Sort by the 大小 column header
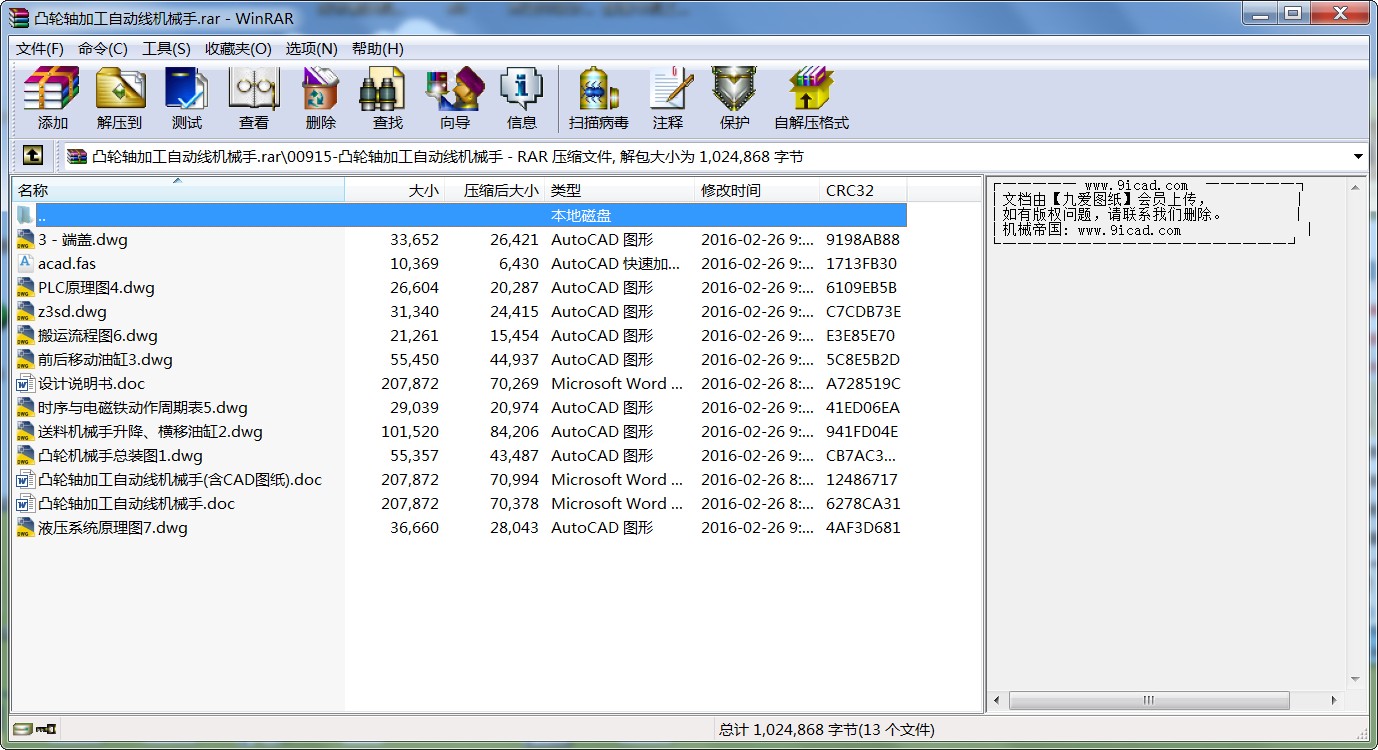The height and width of the screenshot is (750, 1378). coord(395,190)
